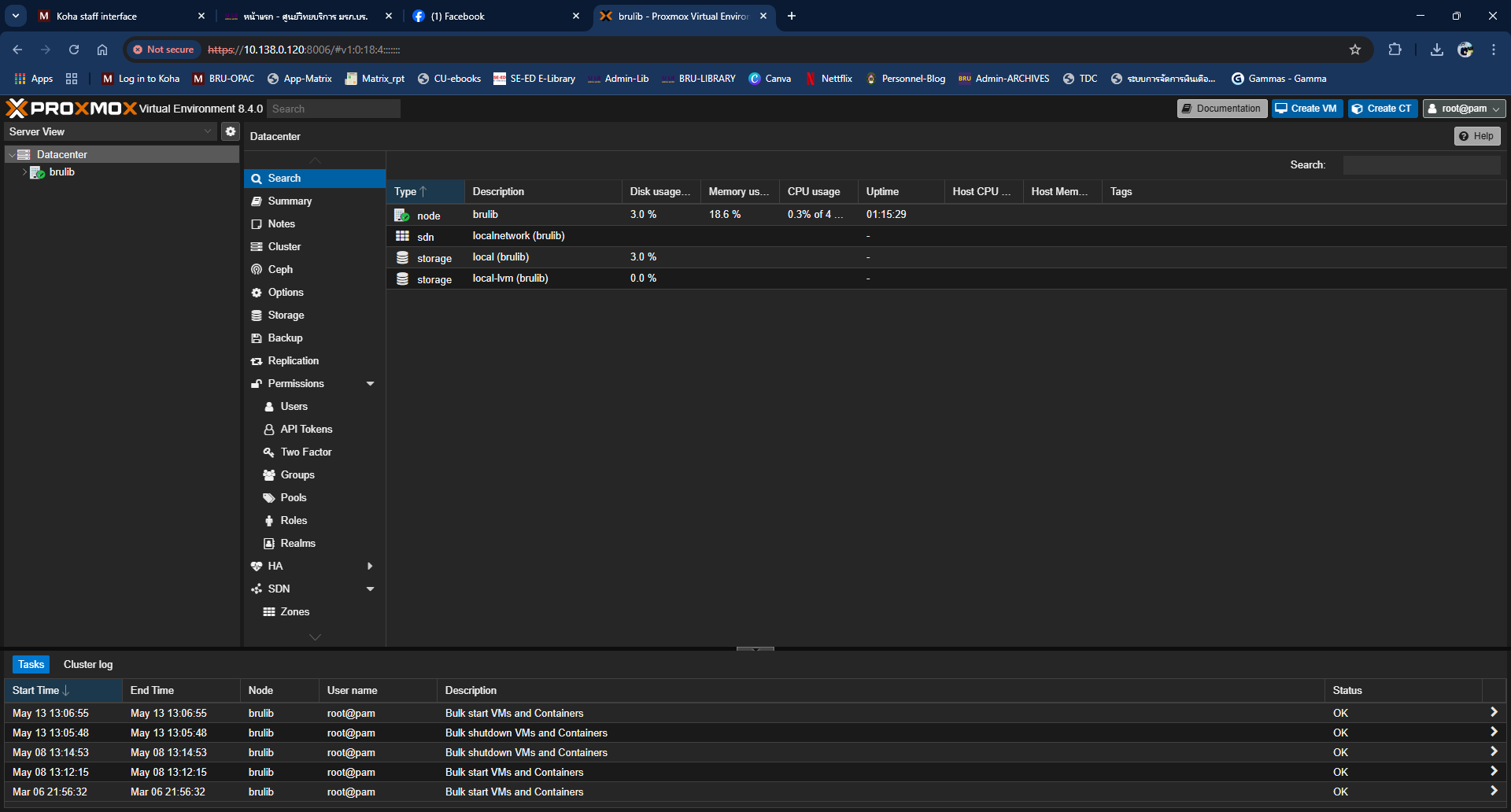The image size is (1511, 812).
Task: Expand the OK status row for May 13 13:06:55
Action: point(1493,713)
